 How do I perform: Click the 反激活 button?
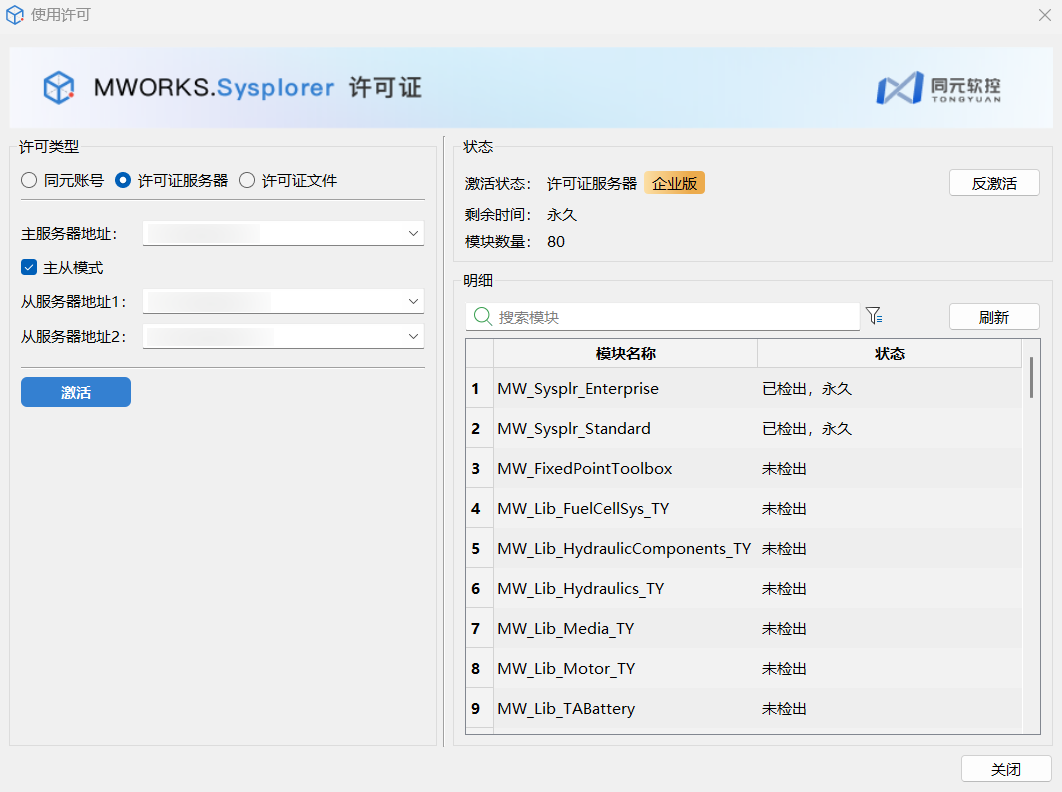click(993, 183)
